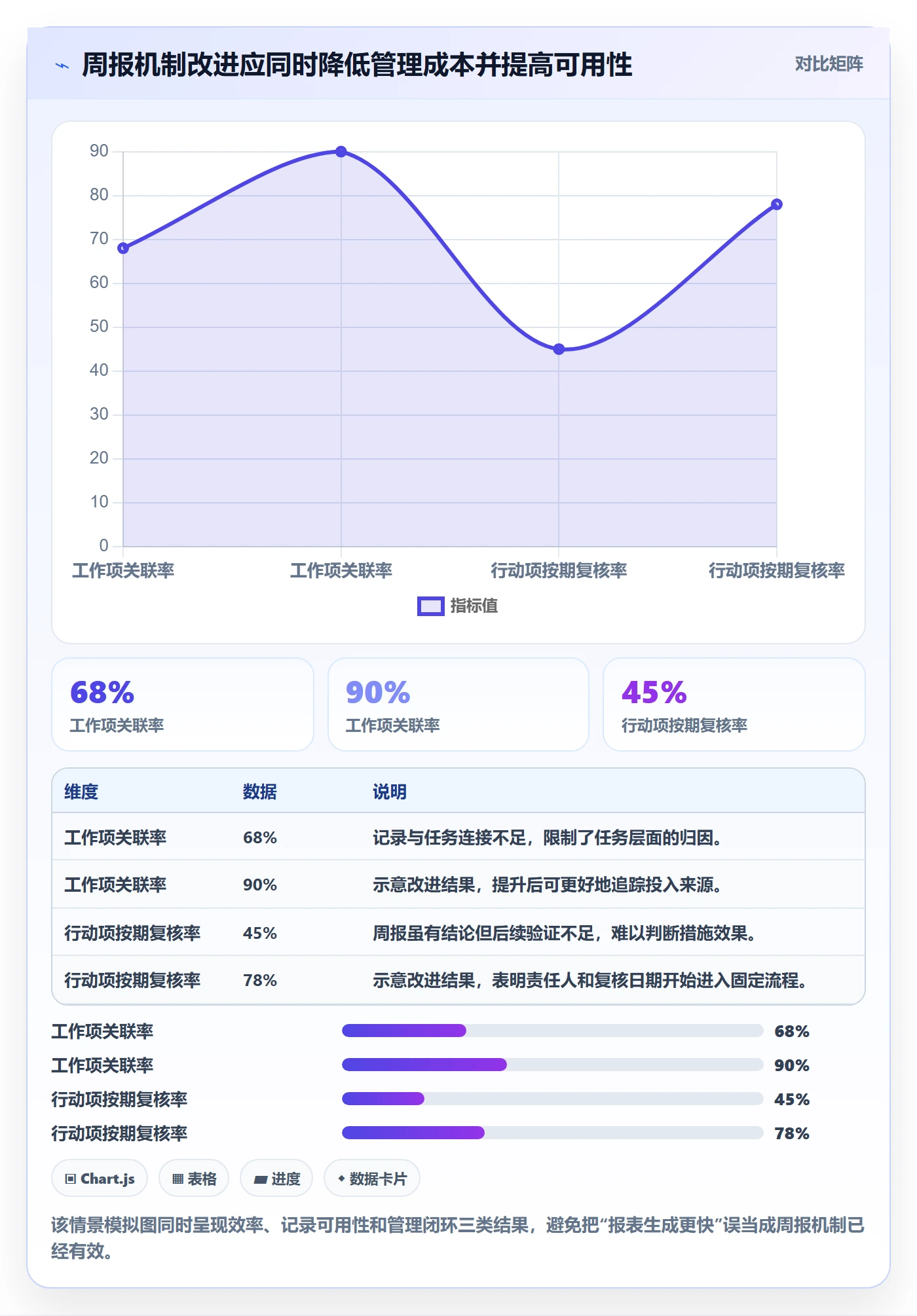Click the 数据 table column header
This screenshot has width=917, height=1316.
259,792
